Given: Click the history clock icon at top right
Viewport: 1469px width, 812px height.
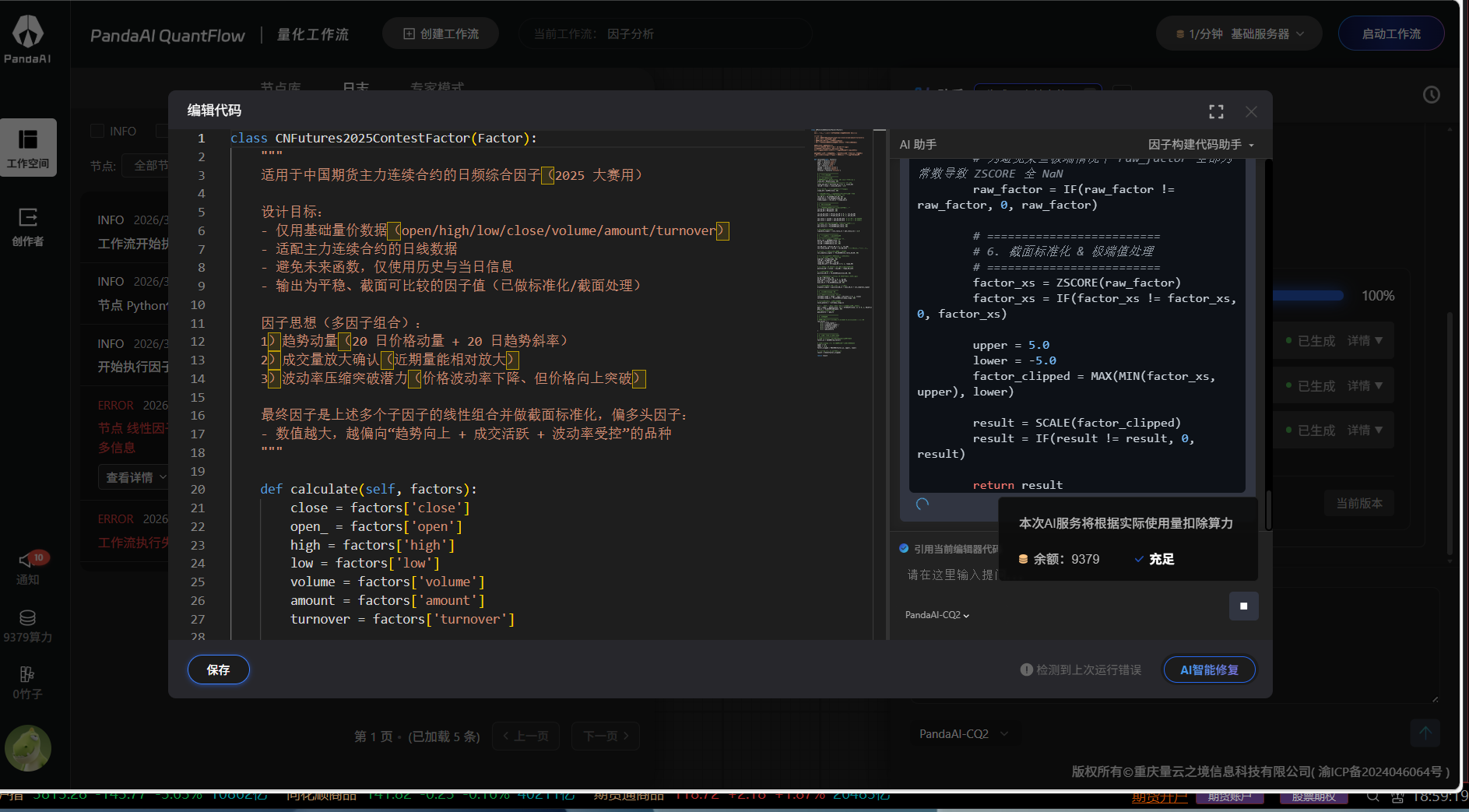Looking at the screenshot, I should coord(1431,95).
